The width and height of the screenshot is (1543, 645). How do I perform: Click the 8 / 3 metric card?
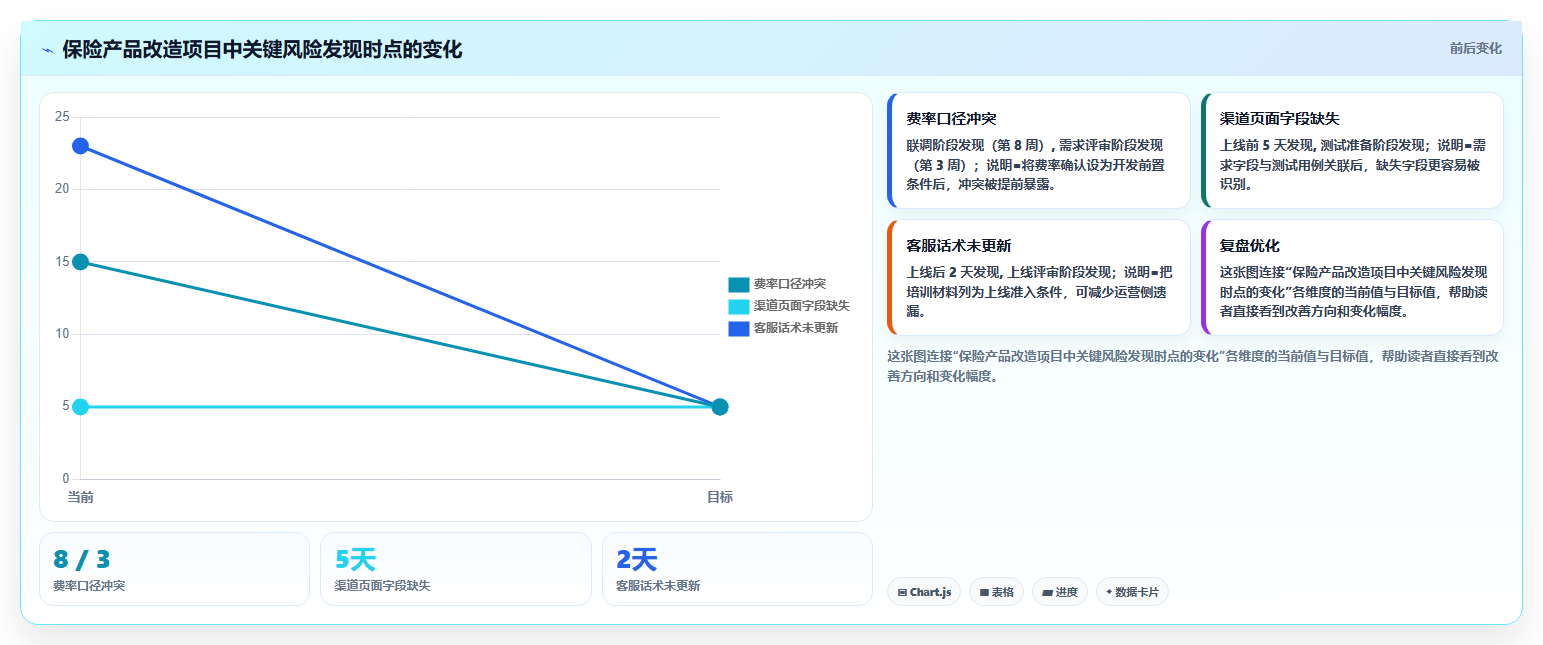click(174, 569)
